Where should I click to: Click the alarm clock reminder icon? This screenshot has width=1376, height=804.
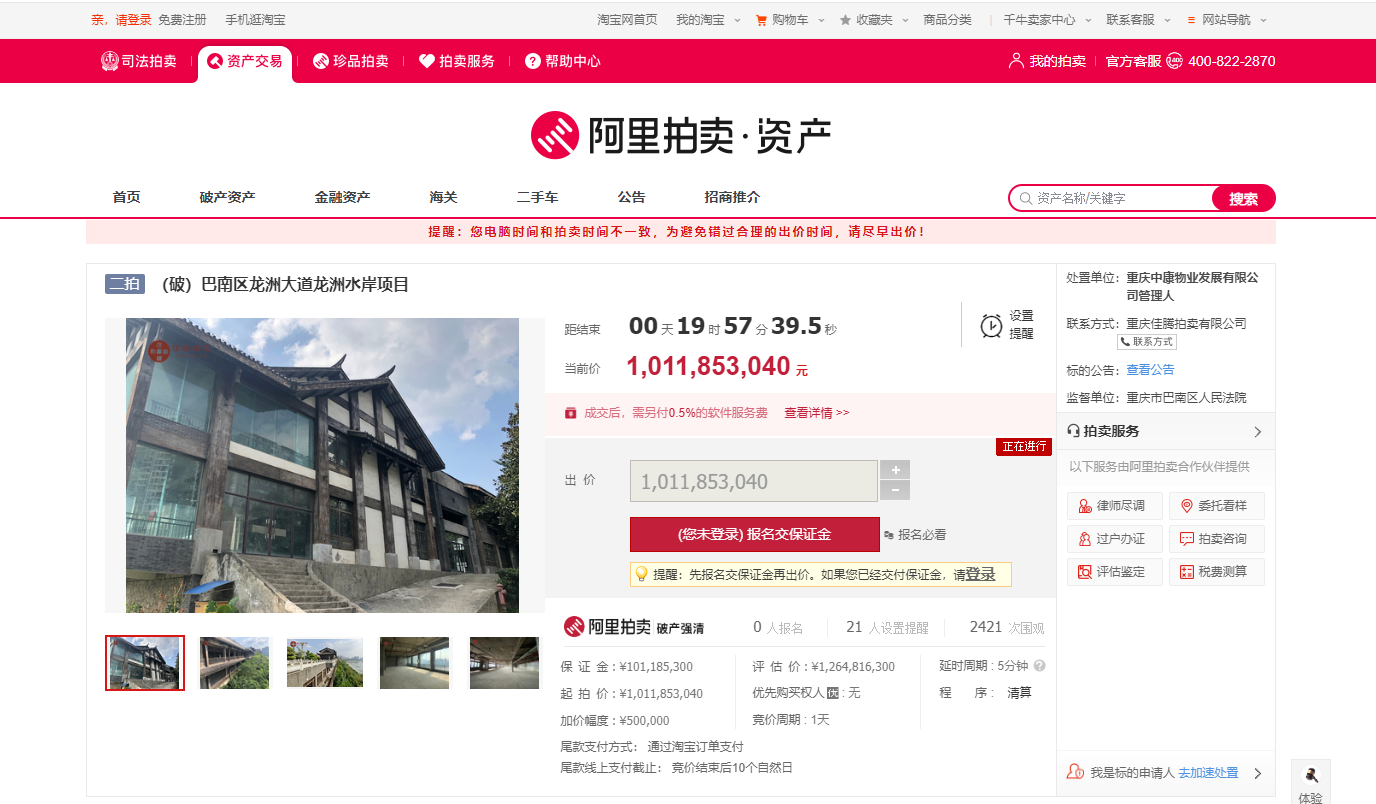coord(991,326)
